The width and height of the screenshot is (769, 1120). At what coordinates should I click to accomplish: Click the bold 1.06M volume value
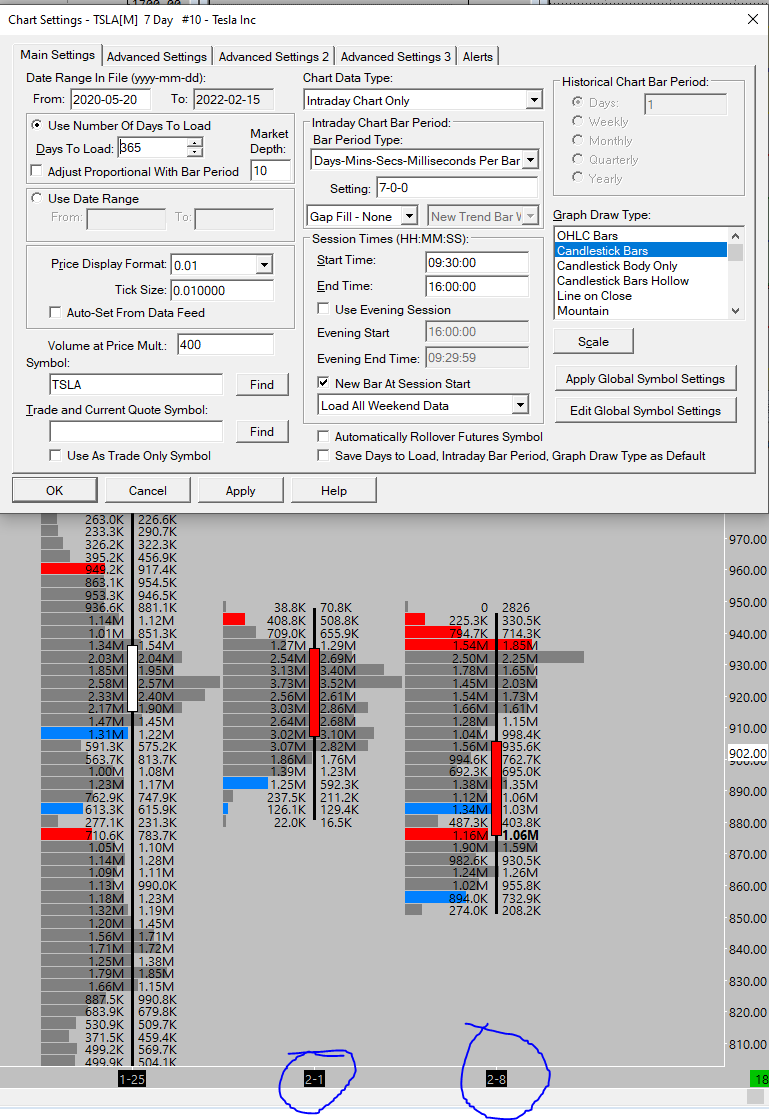(x=521, y=835)
